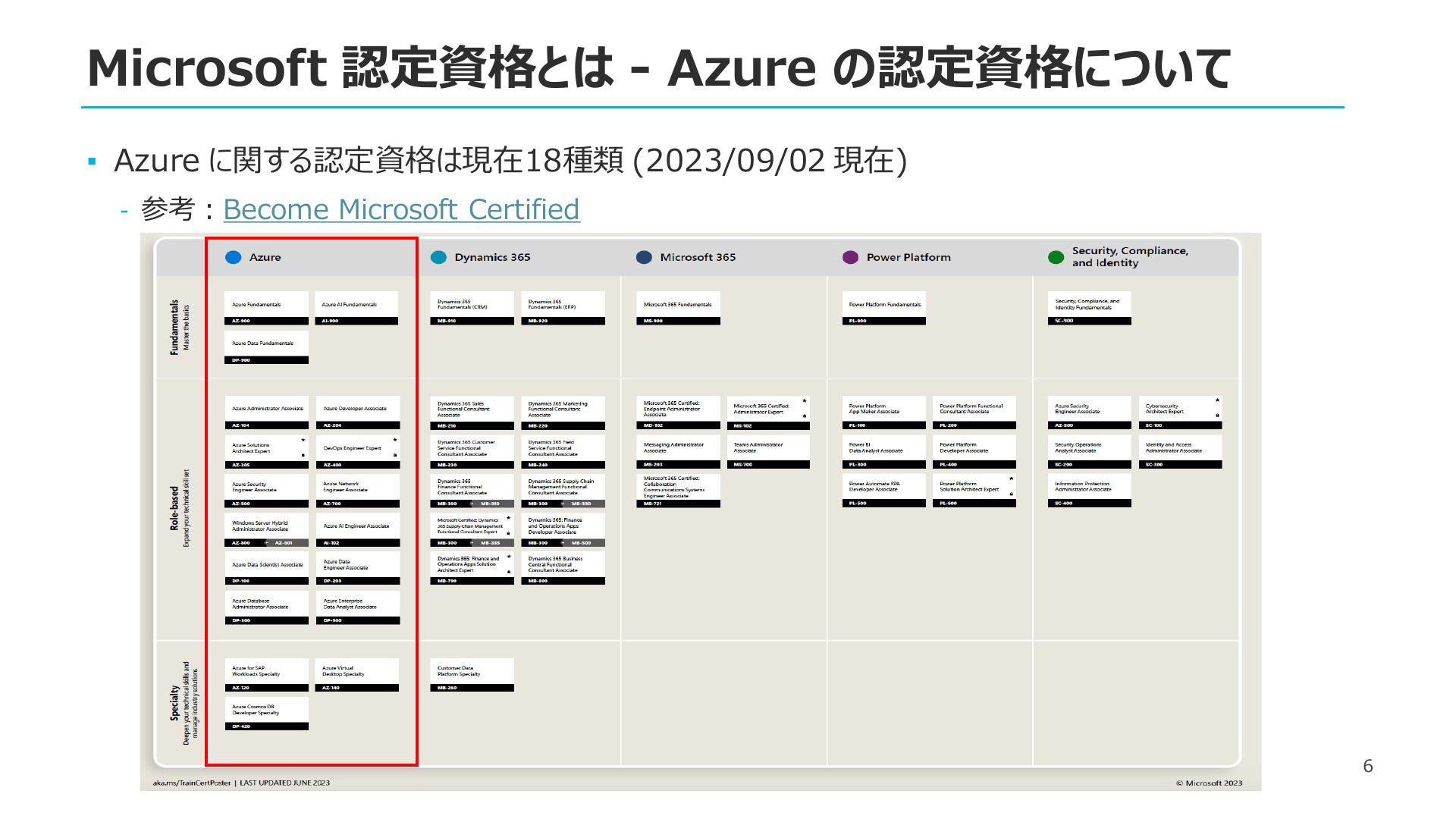This screenshot has height=819, width=1456.
Task: Select the Identity and Access Administrator SC-300 card
Action: click(1181, 452)
